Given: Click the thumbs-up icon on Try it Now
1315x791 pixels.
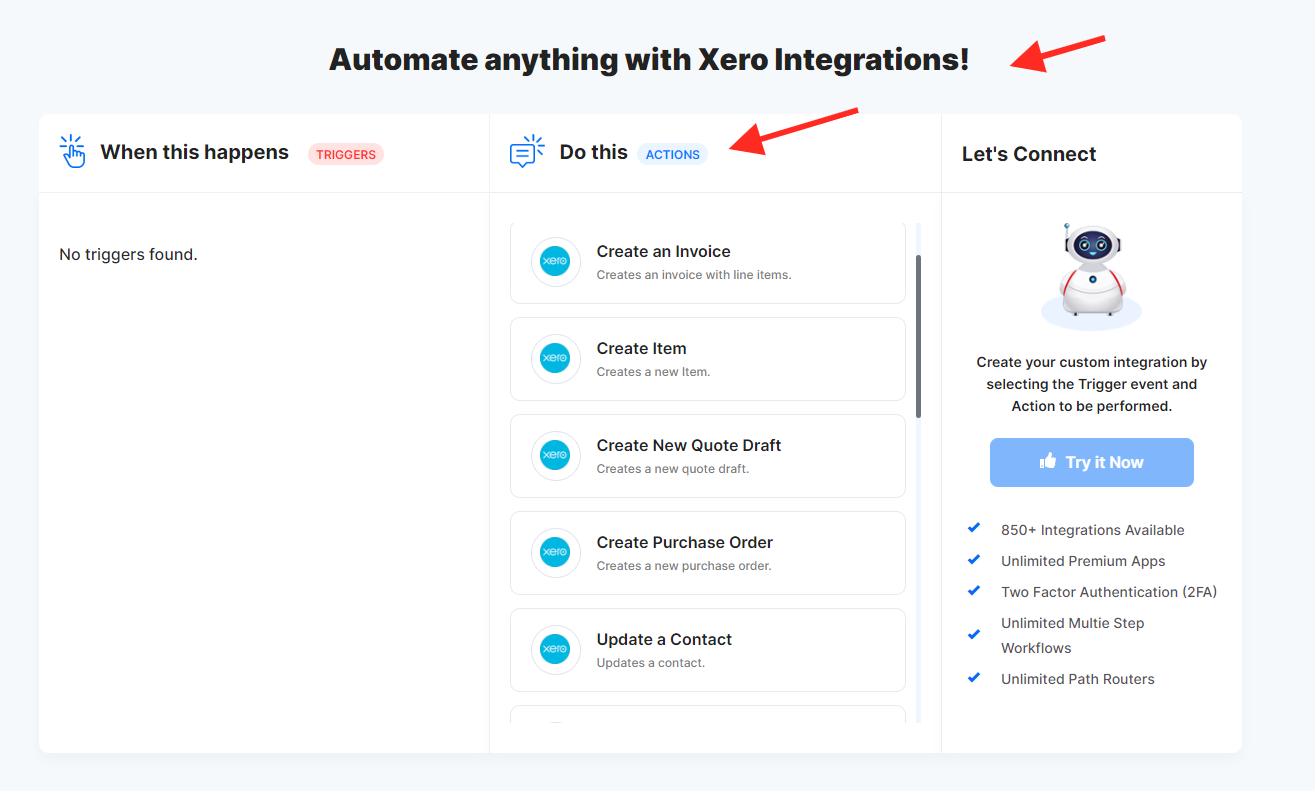Looking at the screenshot, I should tap(1048, 461).
